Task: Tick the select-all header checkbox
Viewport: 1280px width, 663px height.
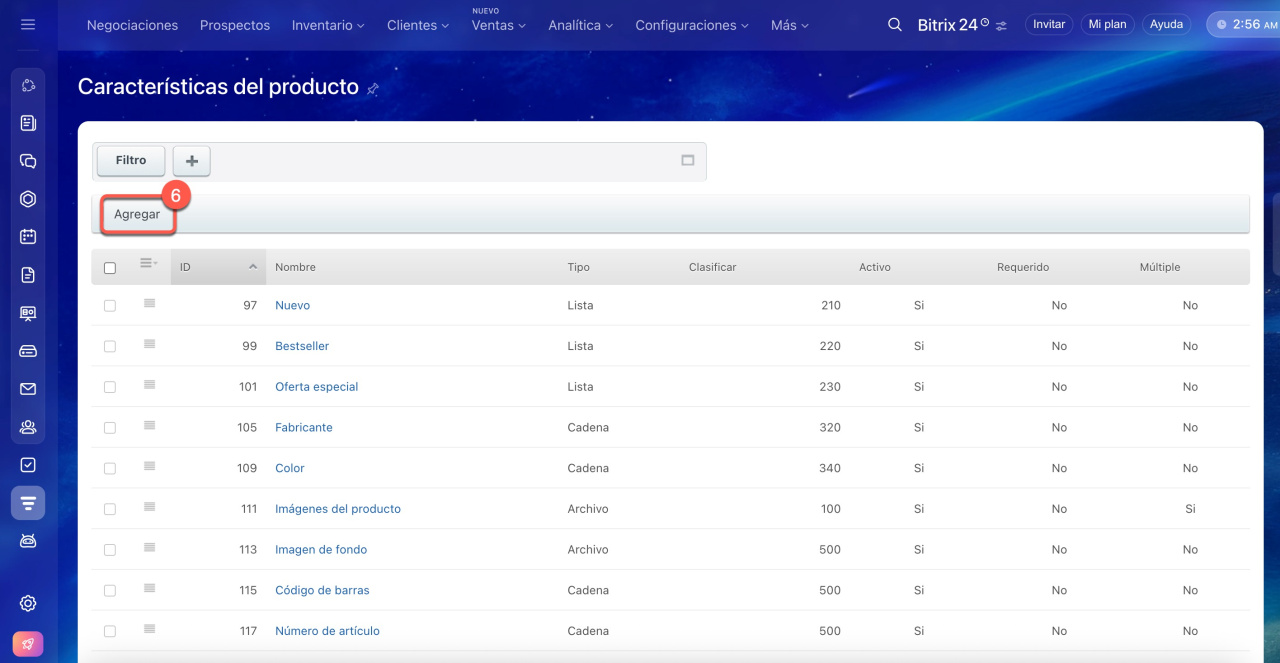Action: 110,268
